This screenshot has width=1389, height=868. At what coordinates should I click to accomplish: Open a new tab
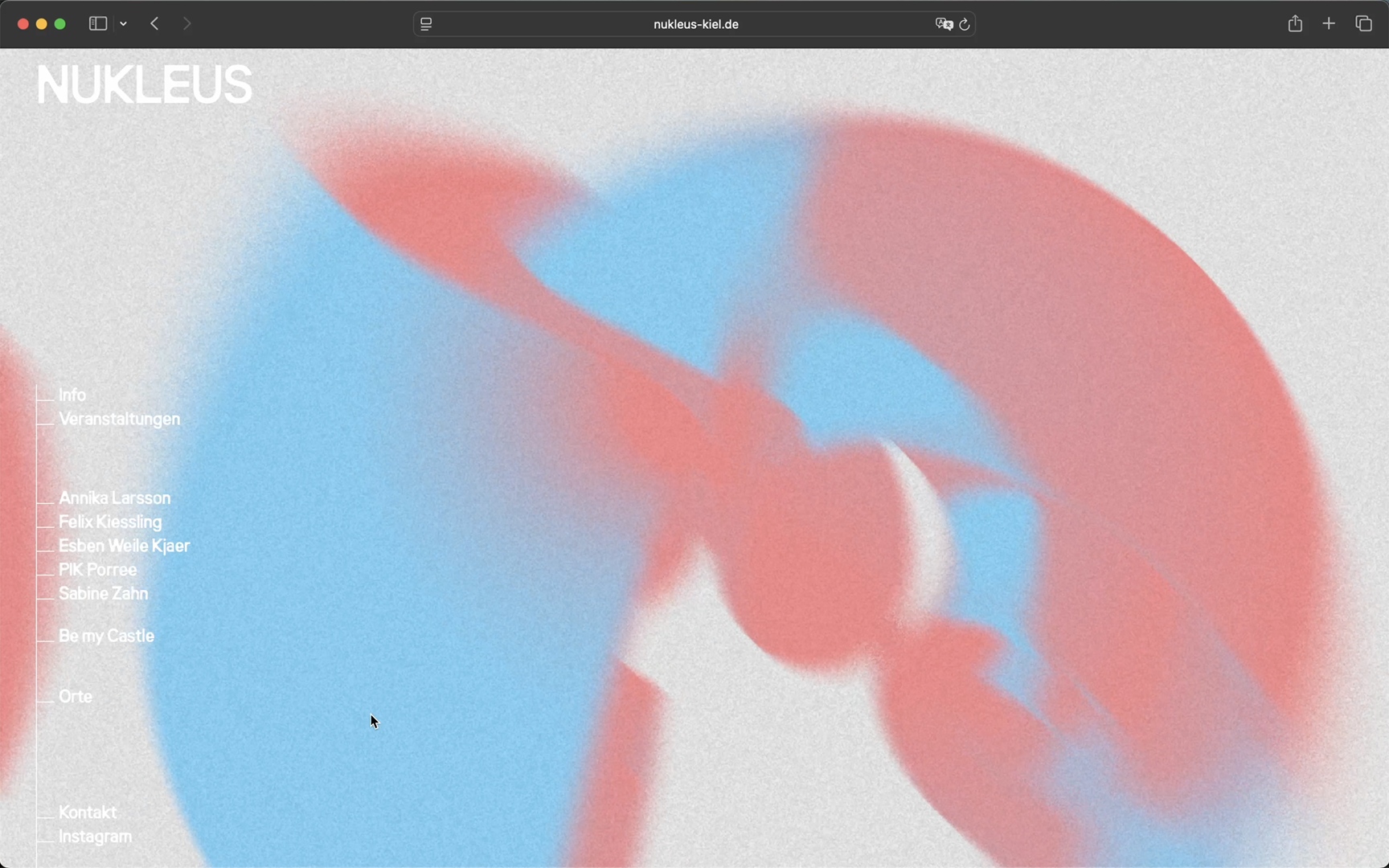point(1329,24)
